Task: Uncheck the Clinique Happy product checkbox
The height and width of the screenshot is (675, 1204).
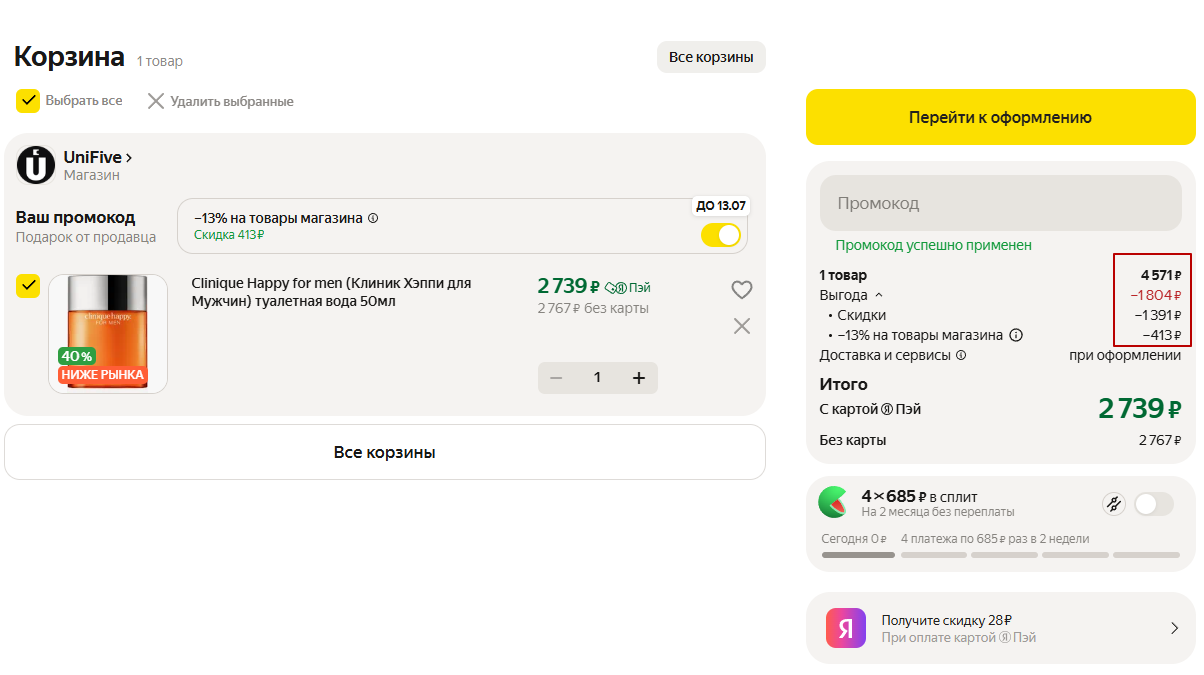Action: (x=28, y=286)
